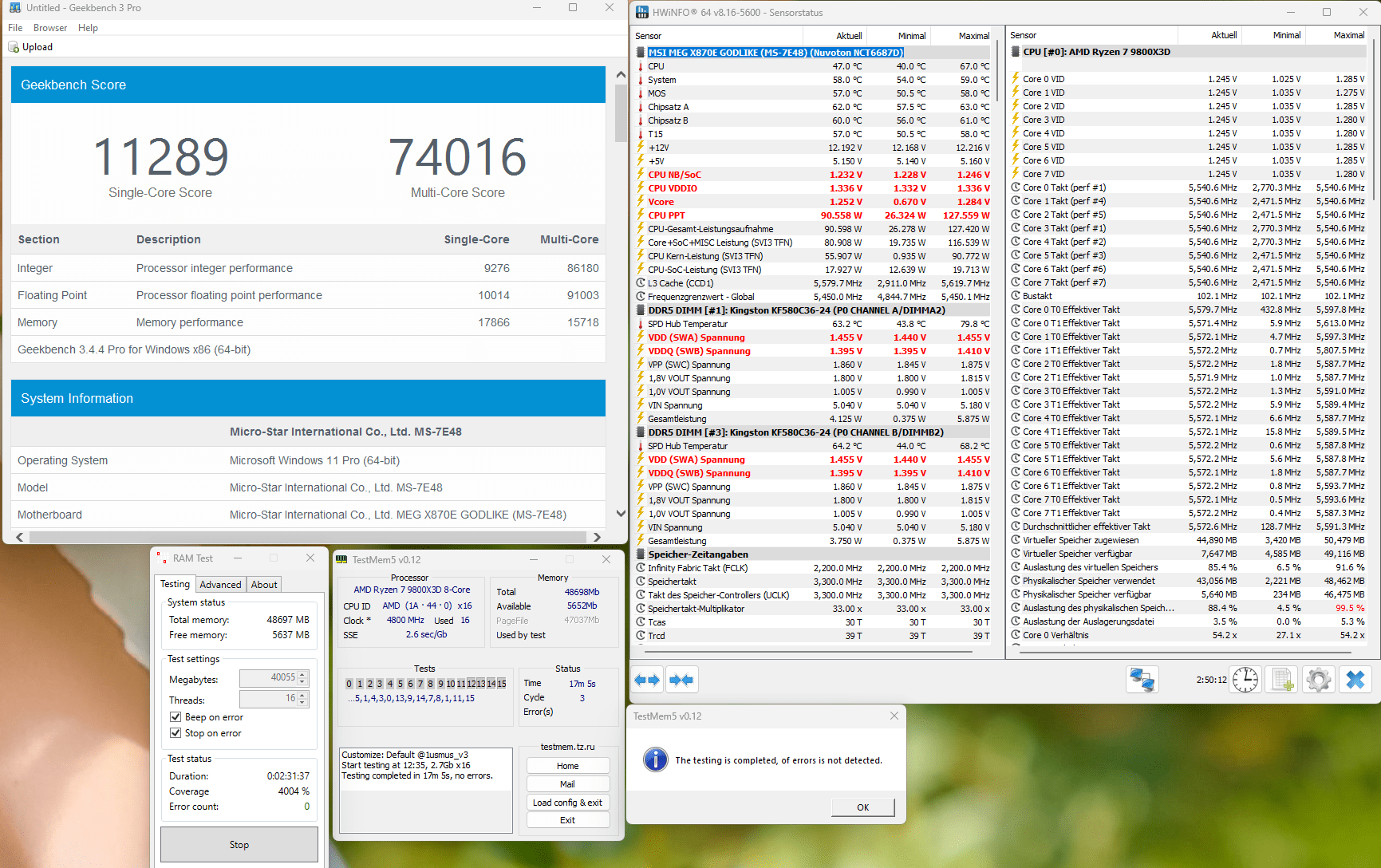Click the Home button in TestMem5
This screenshot has height=868, width=1381.
click(x=568, y=766)
